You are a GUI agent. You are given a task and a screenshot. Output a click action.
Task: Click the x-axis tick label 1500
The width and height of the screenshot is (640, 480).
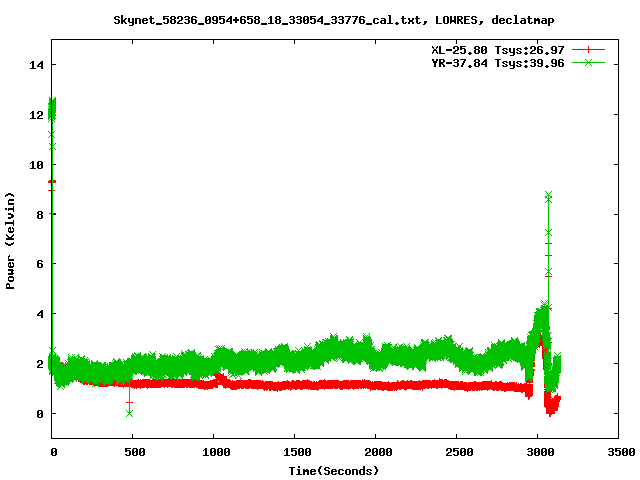click(x=297, y=452)
